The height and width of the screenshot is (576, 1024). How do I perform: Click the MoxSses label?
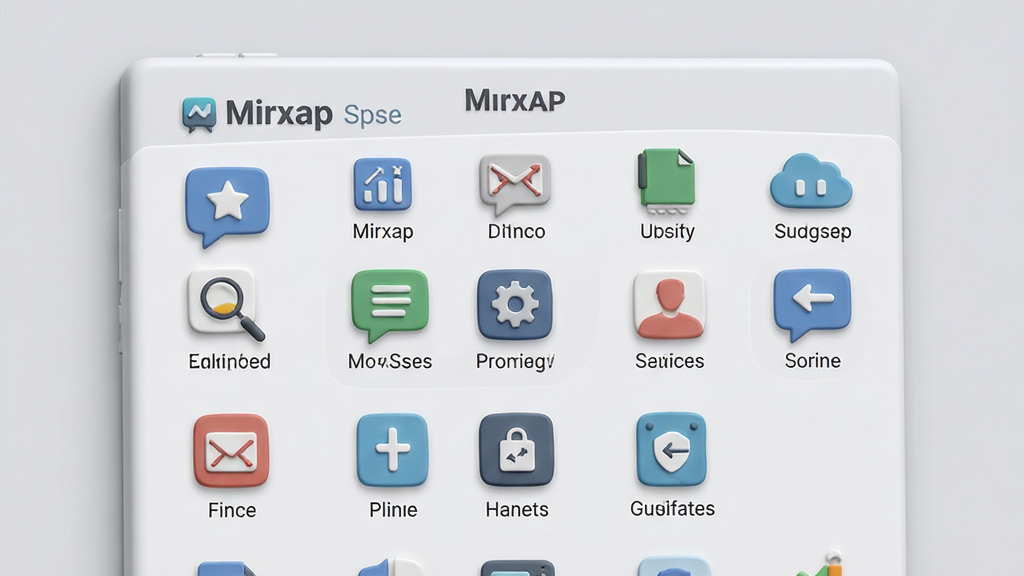point(390,361)
